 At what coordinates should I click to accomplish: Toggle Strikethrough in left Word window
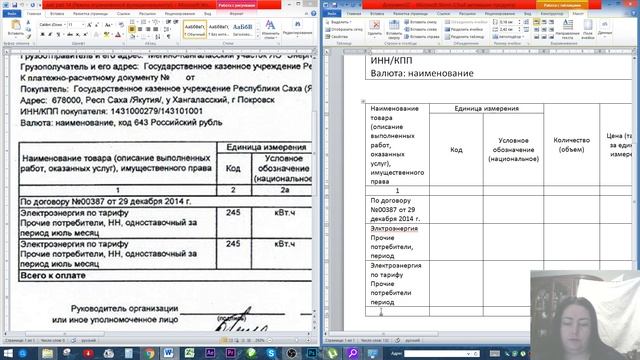coord(70,35)
